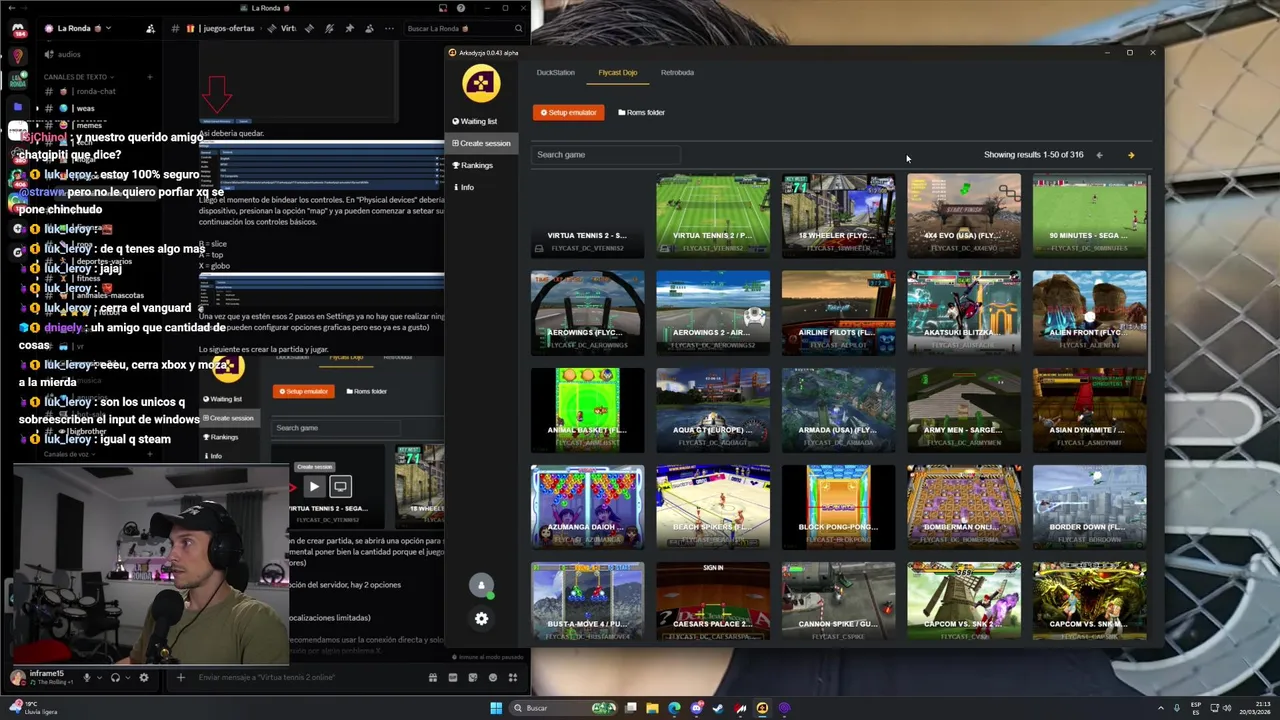Select 18 Wheeler game thumbnail
1280x720 pixels.
pyautogui.click(x=838, y=216)
